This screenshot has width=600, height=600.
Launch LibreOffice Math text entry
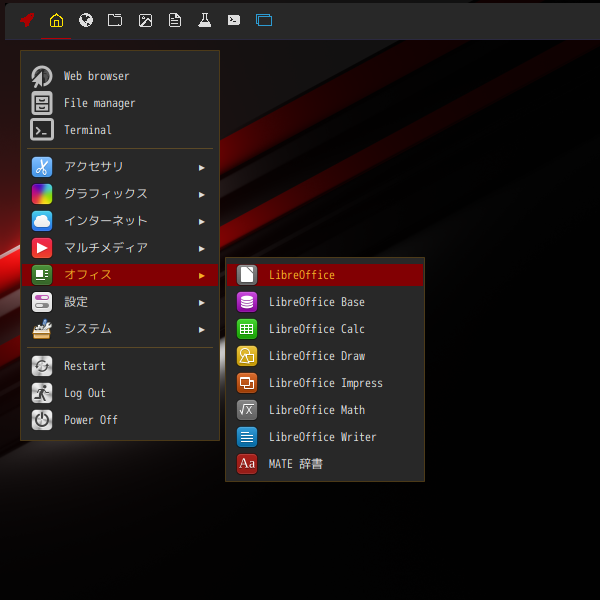tap(317, 410)
